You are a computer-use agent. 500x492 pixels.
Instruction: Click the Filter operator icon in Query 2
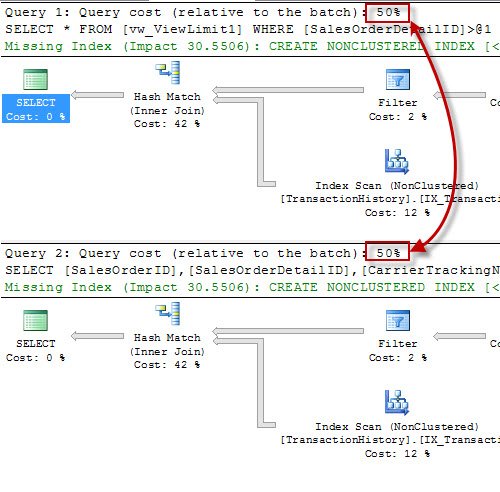[x=398, y=320]
